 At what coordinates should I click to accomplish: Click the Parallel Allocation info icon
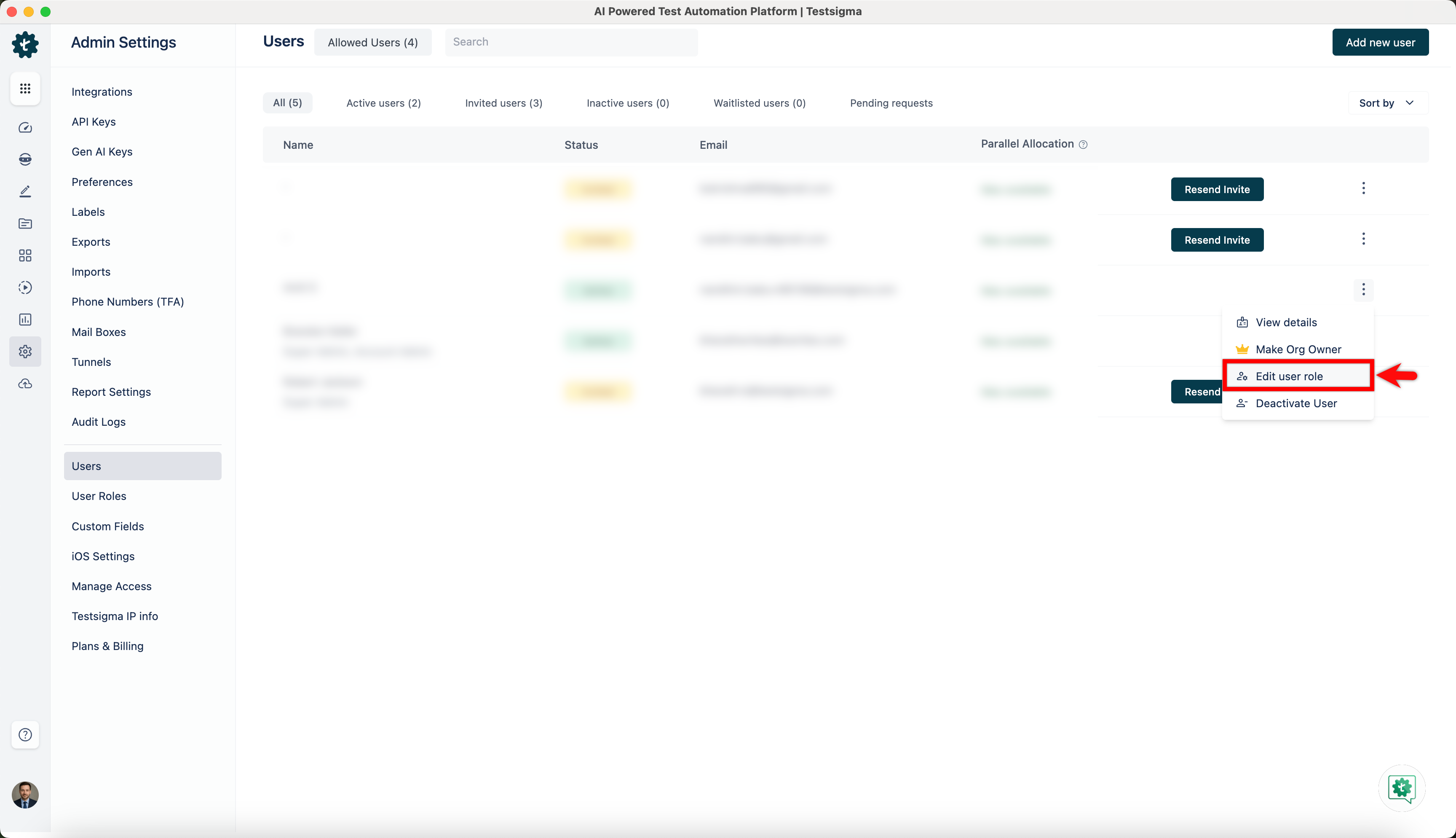[1083, 145]
